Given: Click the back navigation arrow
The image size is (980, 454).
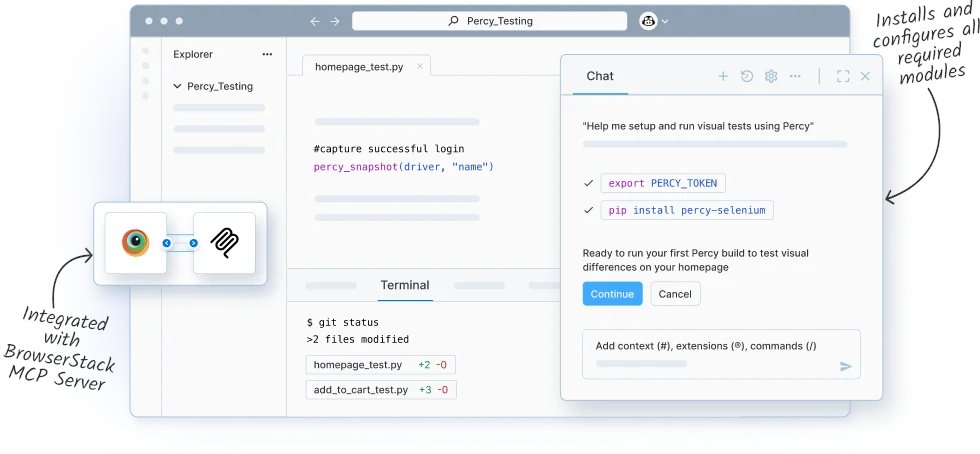Looking at the screenshot, I should (x=315, y=21).
